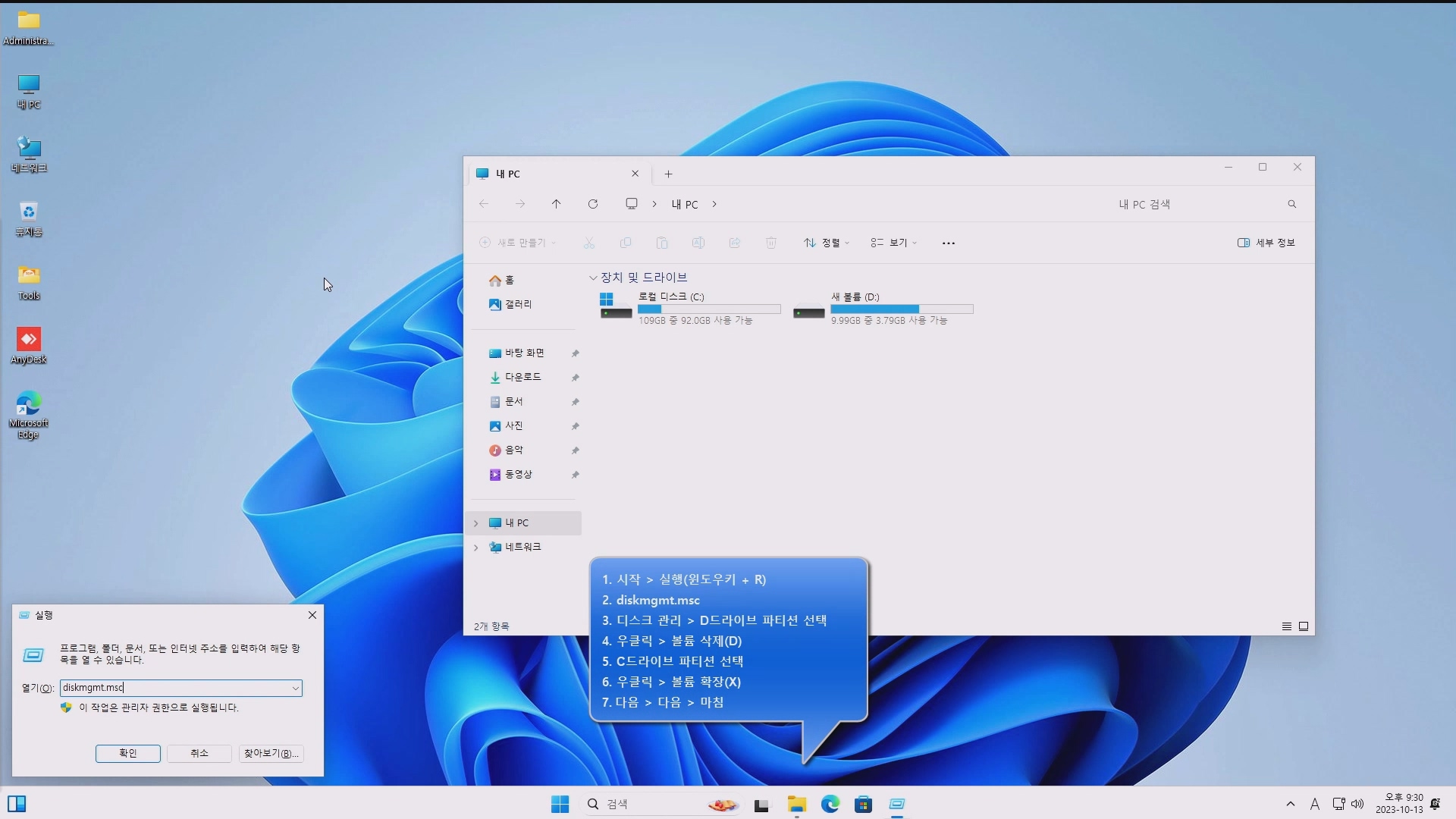Click 찾아보기 in Run dialog
1456x819 pixels.
[271, 753]
